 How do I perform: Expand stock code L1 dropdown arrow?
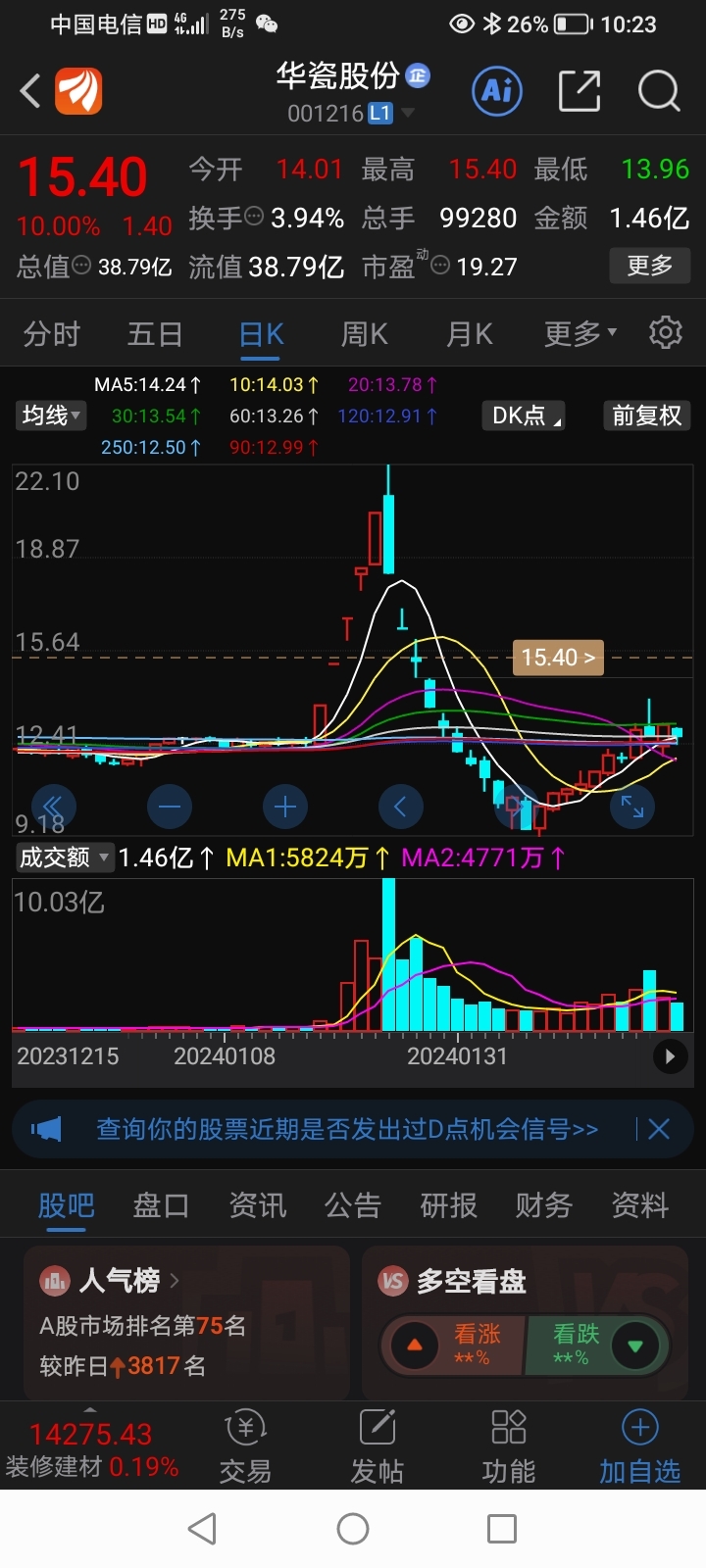(x=408, y=113)
